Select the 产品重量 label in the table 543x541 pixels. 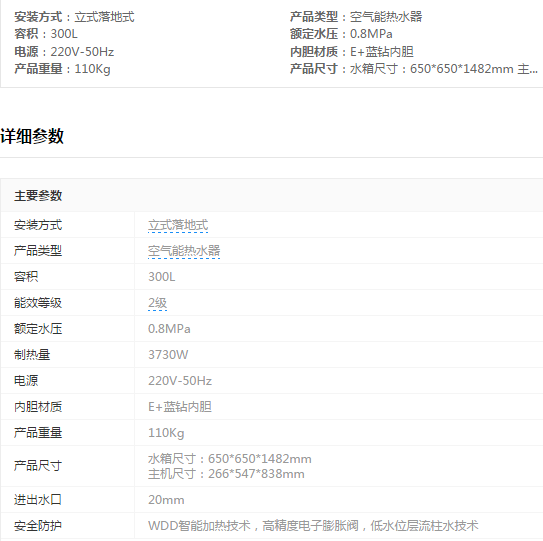[x=38, y=433]
